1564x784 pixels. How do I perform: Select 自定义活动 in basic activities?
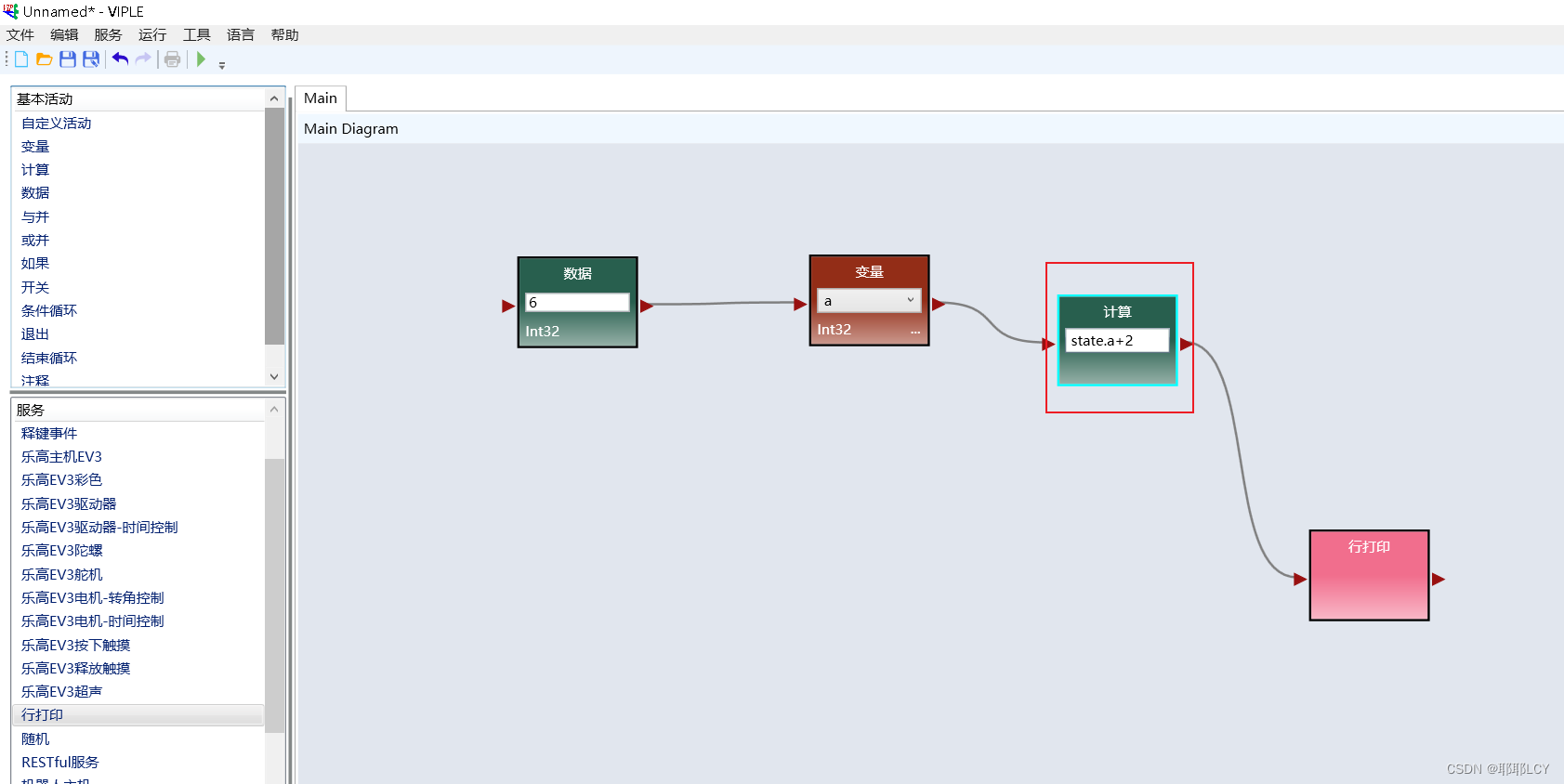[x=57, y=123]
